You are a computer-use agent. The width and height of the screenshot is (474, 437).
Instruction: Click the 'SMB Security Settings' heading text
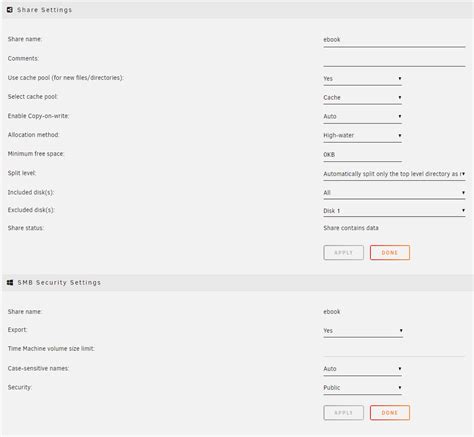click(x=59, y=283)
